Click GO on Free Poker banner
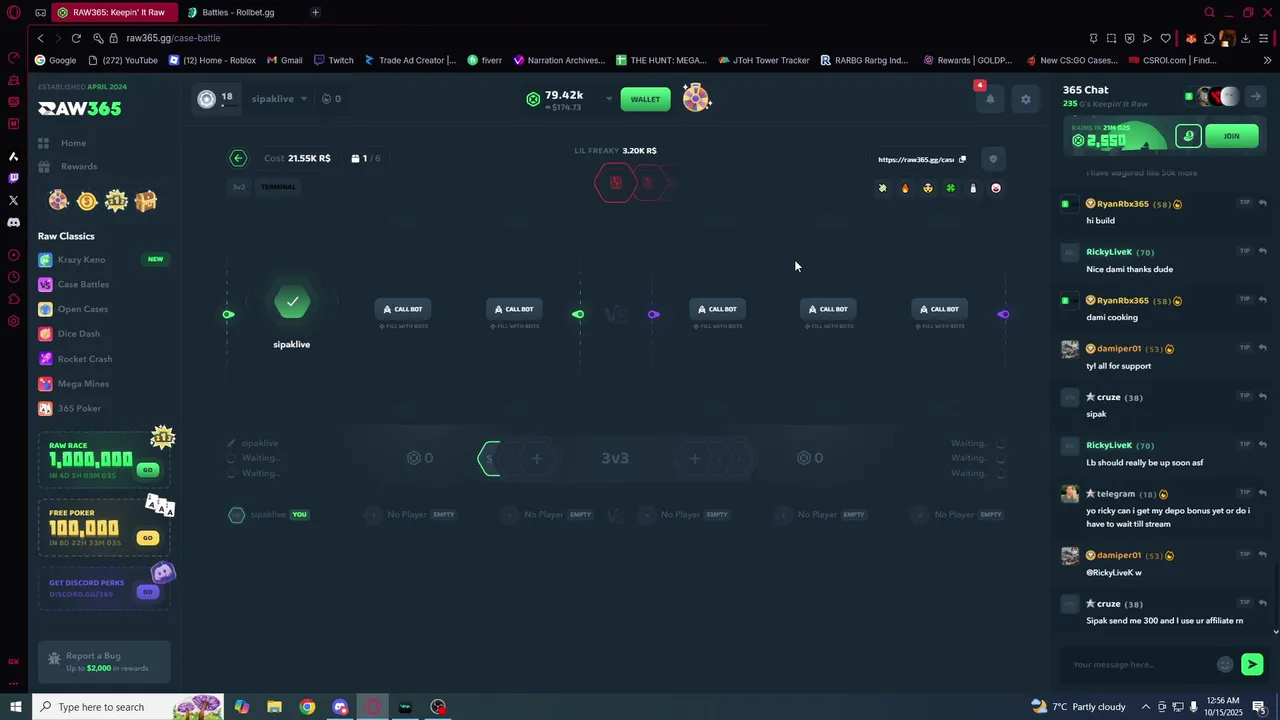 (x=148, y=538)
